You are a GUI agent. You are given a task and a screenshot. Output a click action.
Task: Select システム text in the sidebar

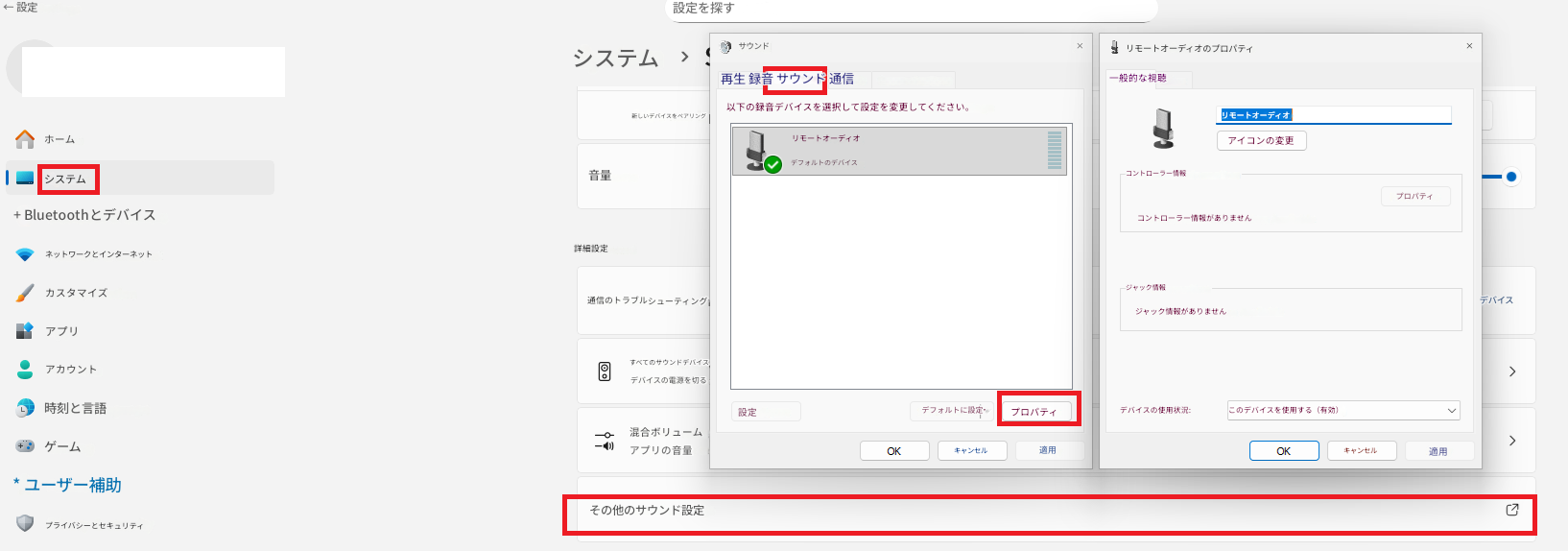(x=65, y=179)
